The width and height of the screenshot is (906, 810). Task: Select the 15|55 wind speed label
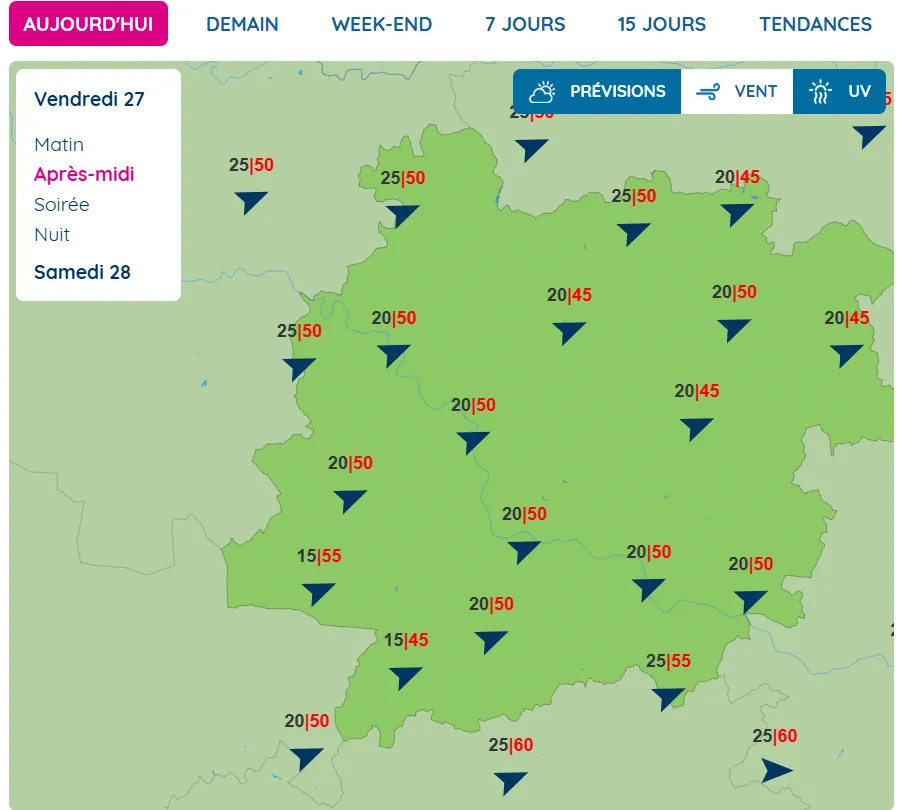point(319,557)
